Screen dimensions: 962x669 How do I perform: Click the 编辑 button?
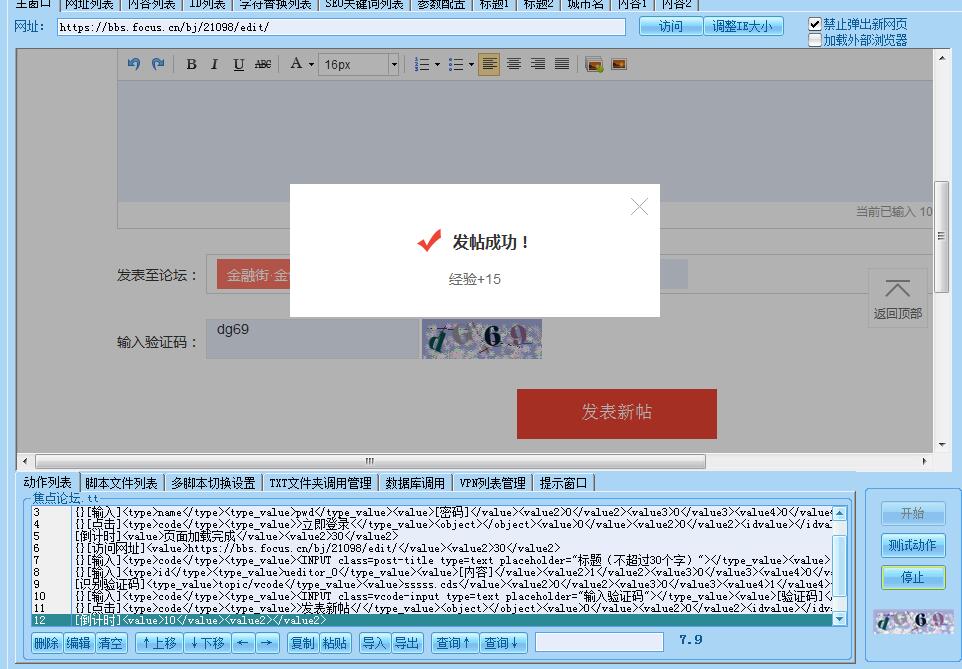click(x=79, y=643)
